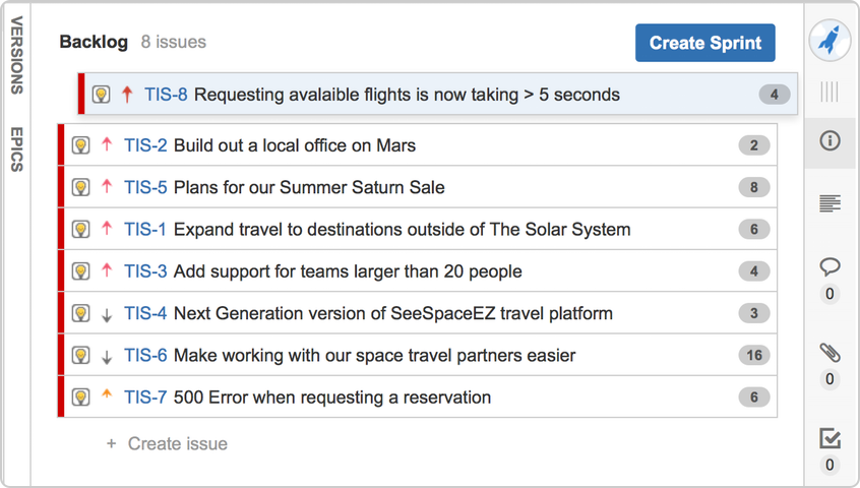Open the TIS-2 issue key link
The image size is (860, 488).
[145, 145]
